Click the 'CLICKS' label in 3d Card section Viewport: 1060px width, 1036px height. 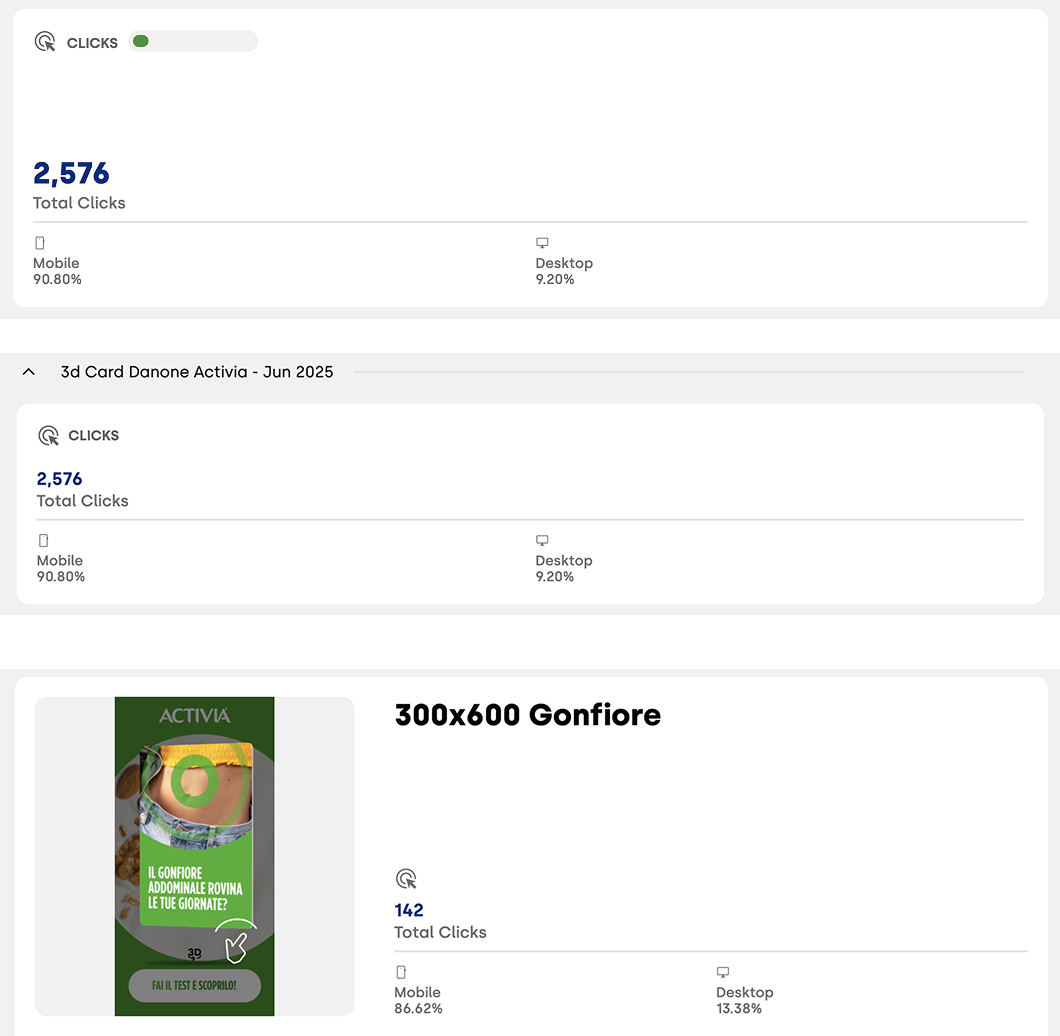pyautogui.click(x=93, y=435)
